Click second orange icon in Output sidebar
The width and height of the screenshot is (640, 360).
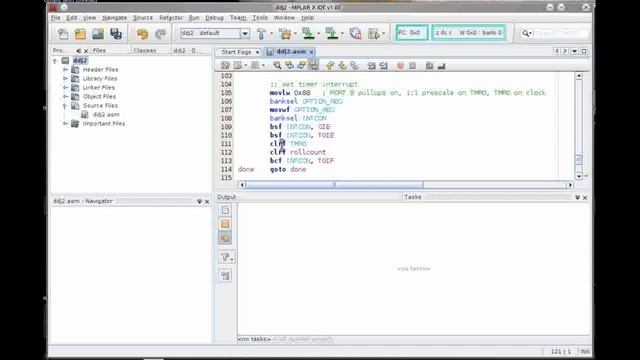click(225, 224)
